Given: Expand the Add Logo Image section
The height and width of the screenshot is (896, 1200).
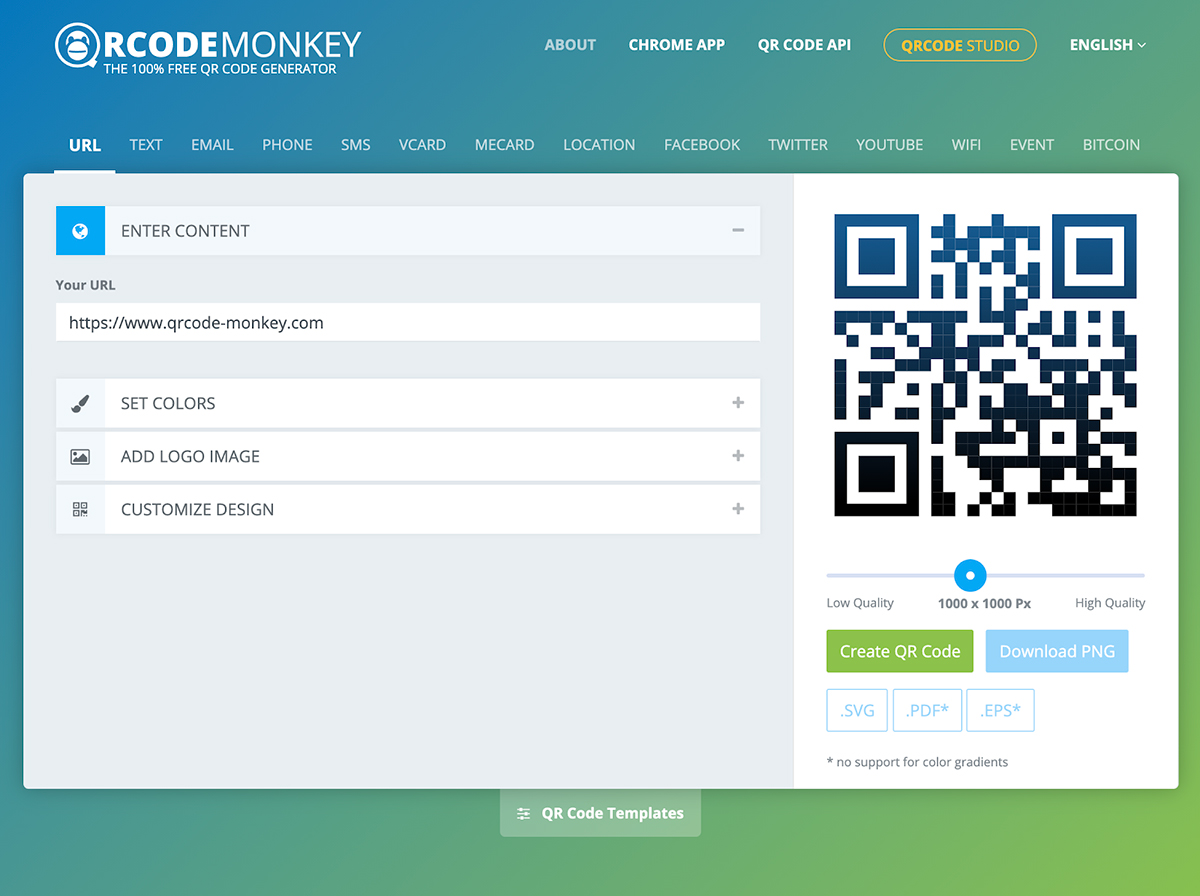Looking at the screenshot, I should point(738,456).
